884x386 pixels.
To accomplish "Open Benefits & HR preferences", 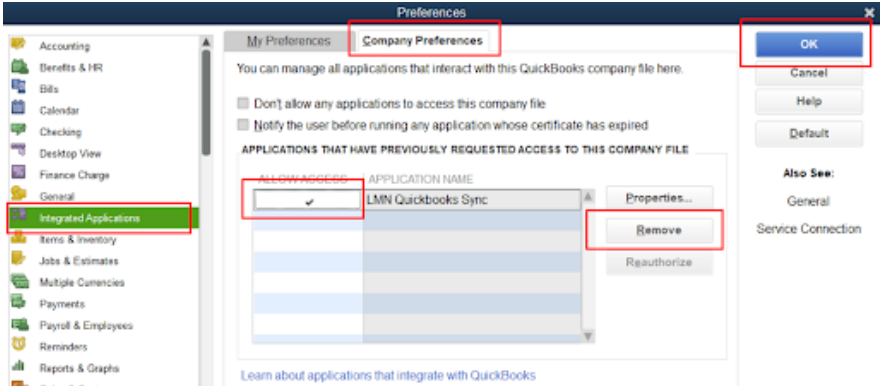I will [71, 68].
